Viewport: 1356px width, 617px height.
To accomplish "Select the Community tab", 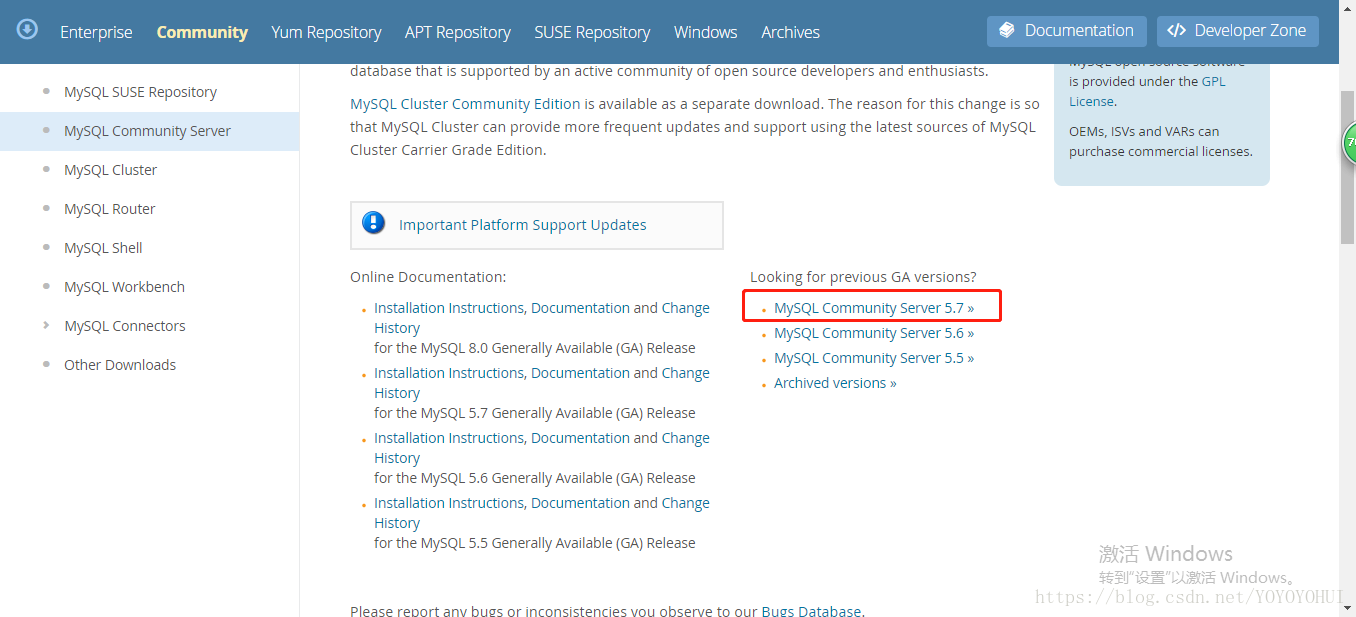I will click(x=202, y=32).
